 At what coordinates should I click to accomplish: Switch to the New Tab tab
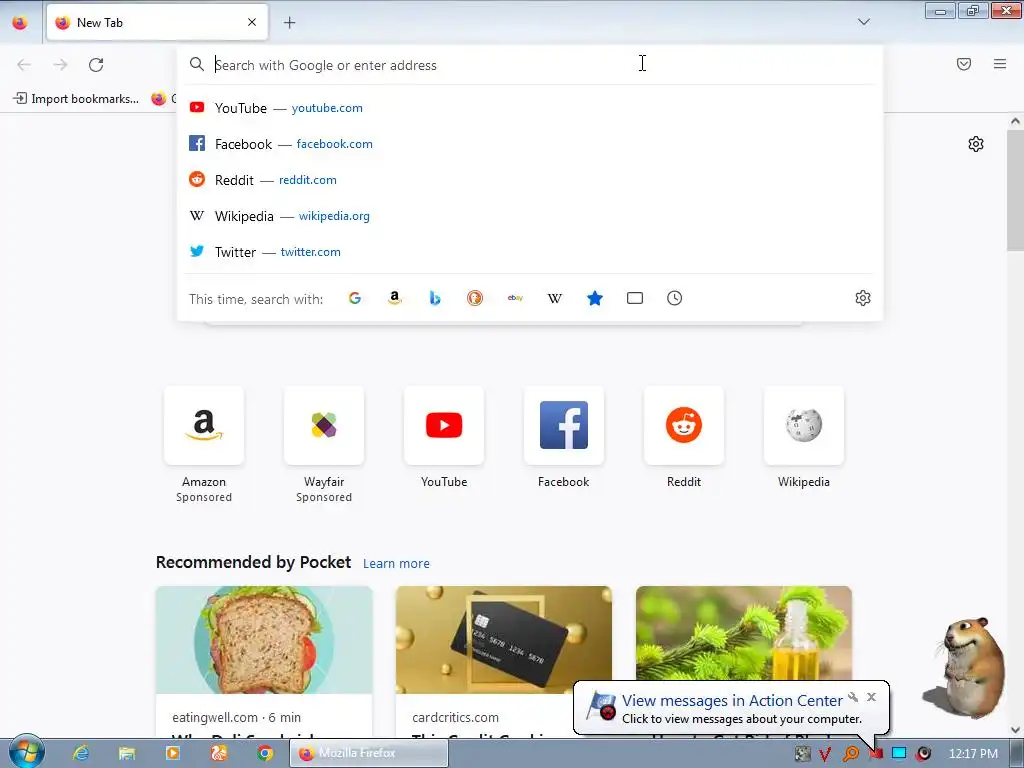tap(157, 22)
